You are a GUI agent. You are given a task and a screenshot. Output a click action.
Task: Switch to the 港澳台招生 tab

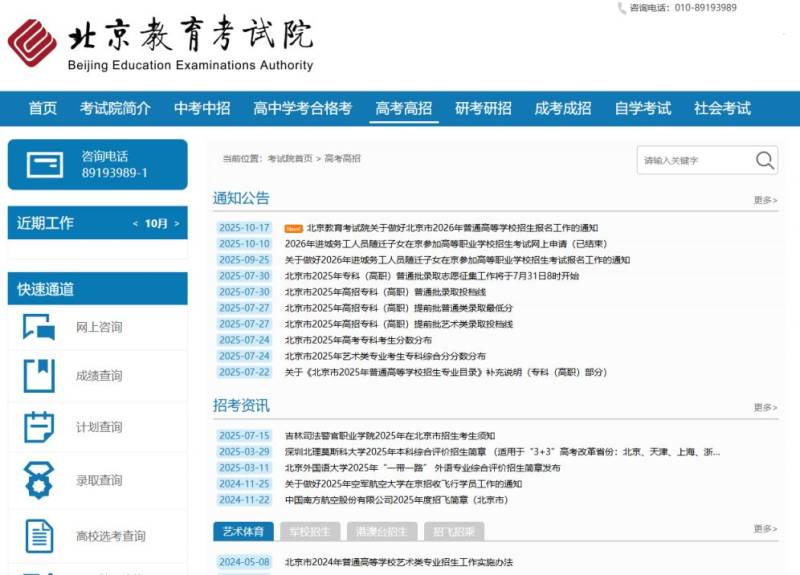pyautogui.click(x=381, y=531)
